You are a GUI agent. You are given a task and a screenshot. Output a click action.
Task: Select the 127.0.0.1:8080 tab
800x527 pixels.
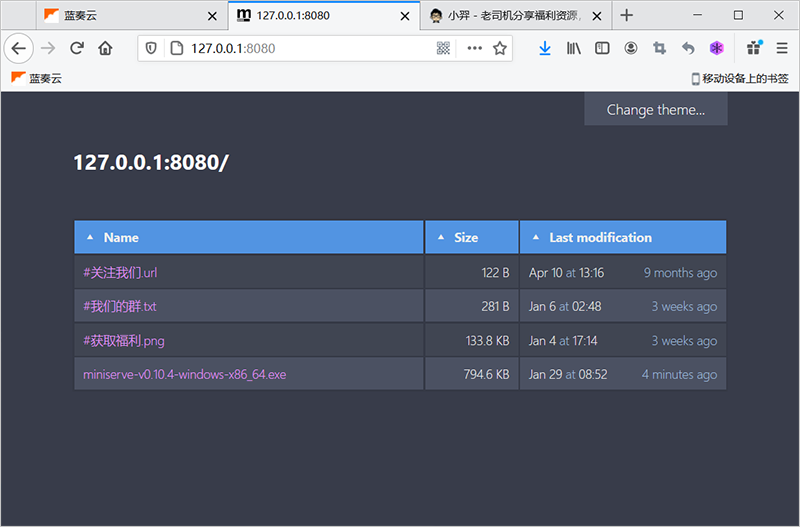tap(324, 15)
